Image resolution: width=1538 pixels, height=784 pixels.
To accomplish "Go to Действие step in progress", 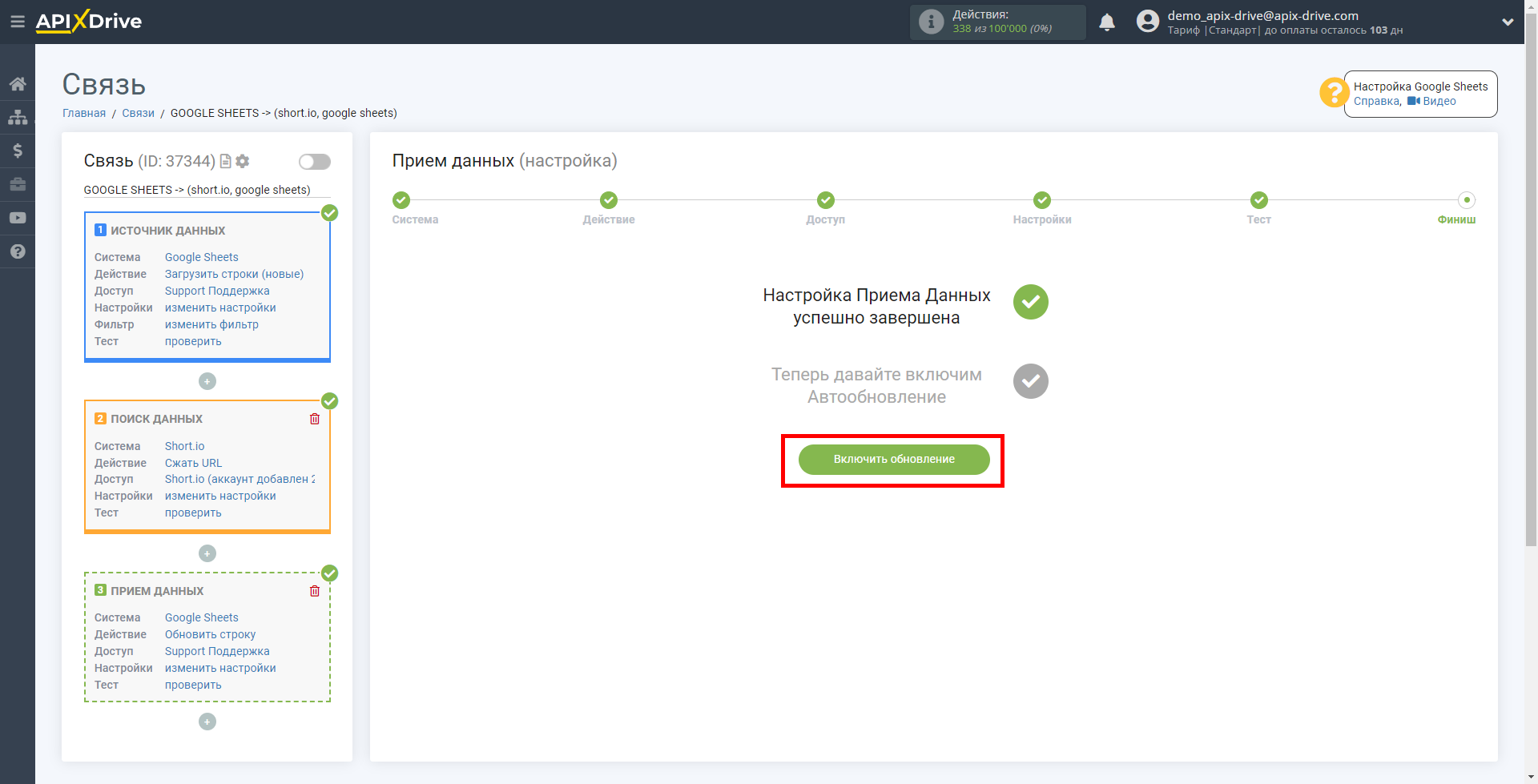I will pos(609,200).
